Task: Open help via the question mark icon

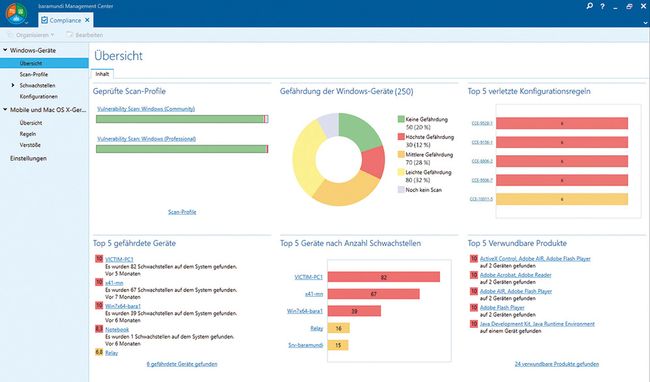Action: coord(602,6)
